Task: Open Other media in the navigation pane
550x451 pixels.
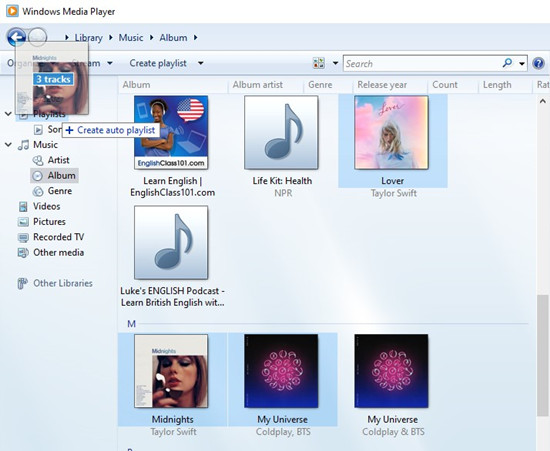Action: [x=58, y=253]
